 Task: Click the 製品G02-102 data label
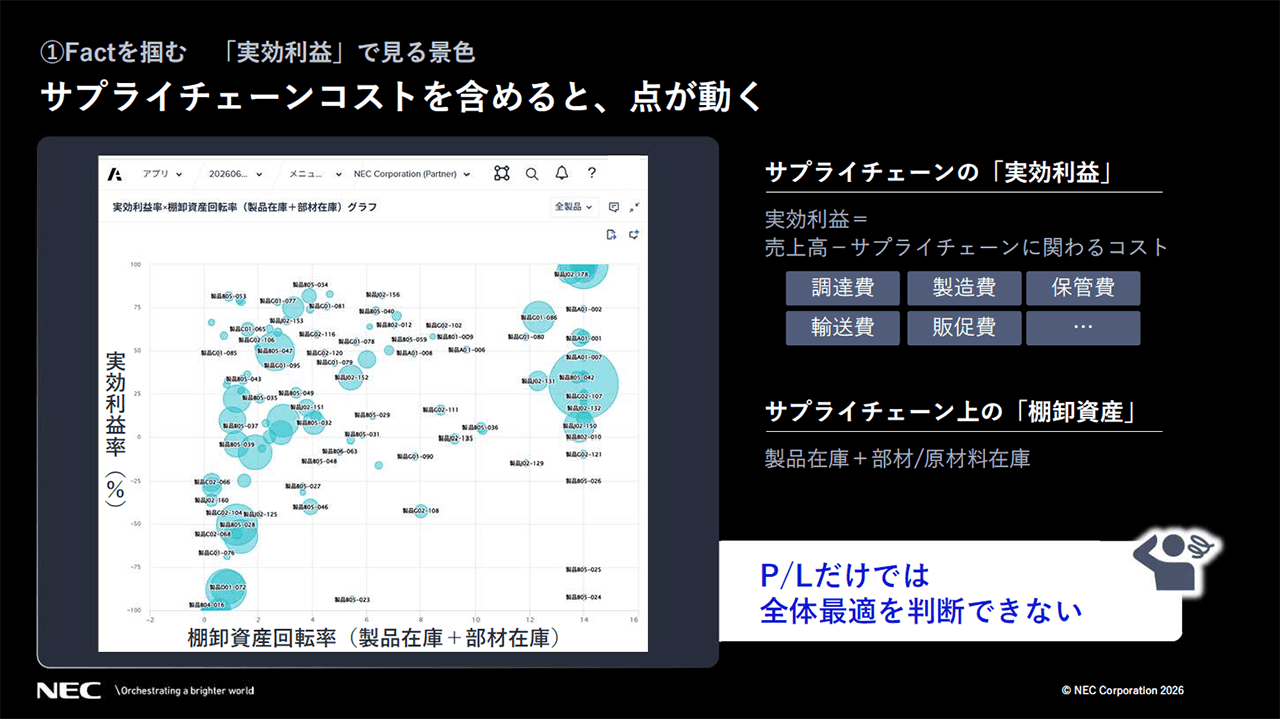[443, 325]
